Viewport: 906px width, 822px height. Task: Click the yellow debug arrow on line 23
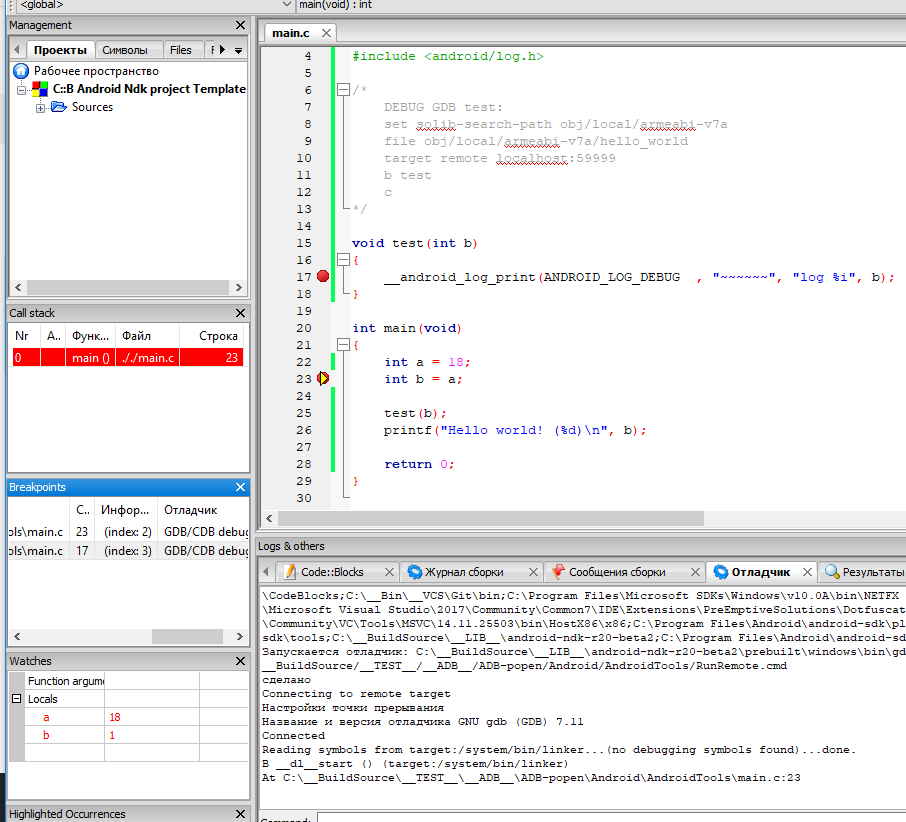click(323, 379)
